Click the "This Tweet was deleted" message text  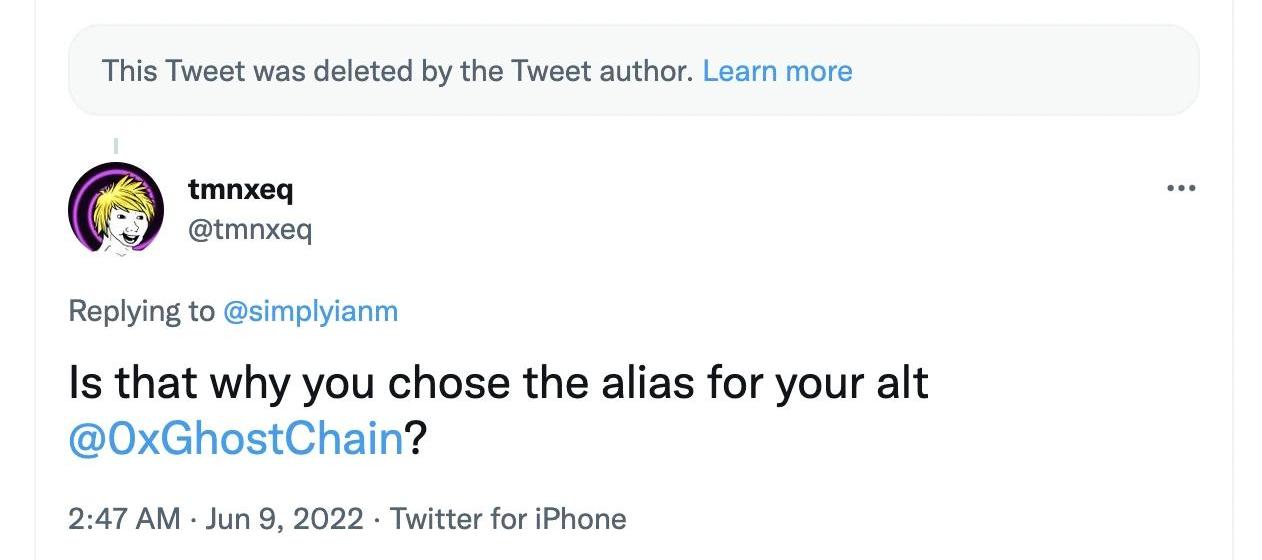point(397,71)
